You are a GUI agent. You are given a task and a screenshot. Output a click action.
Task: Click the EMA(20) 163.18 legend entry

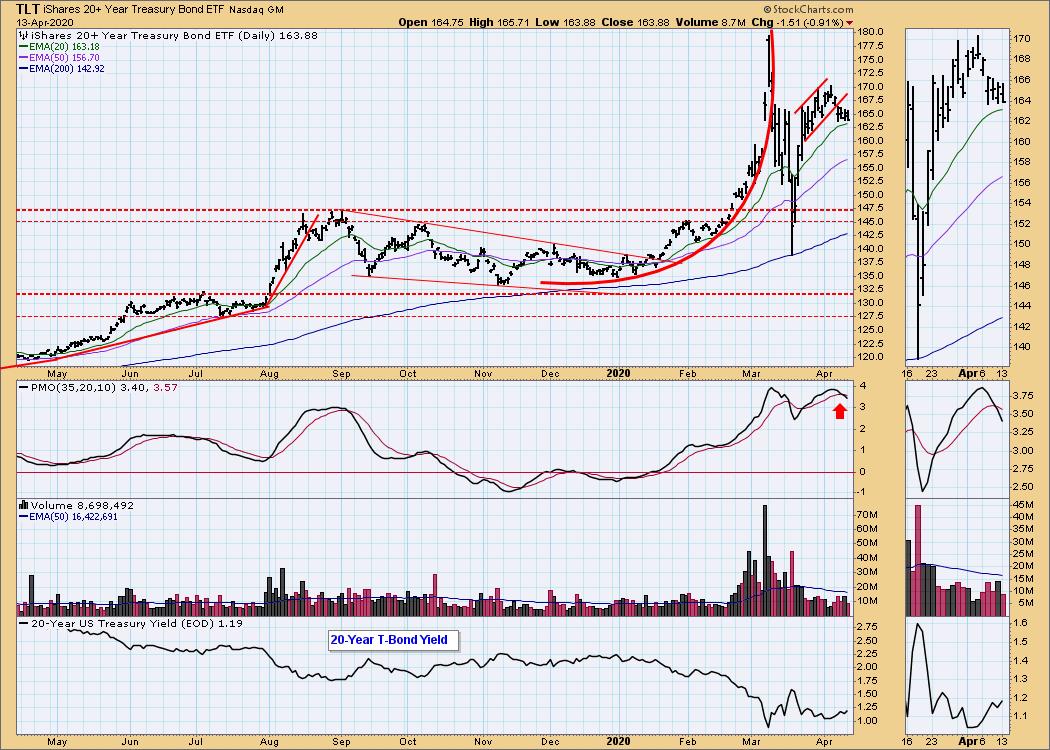coord(59,47)
